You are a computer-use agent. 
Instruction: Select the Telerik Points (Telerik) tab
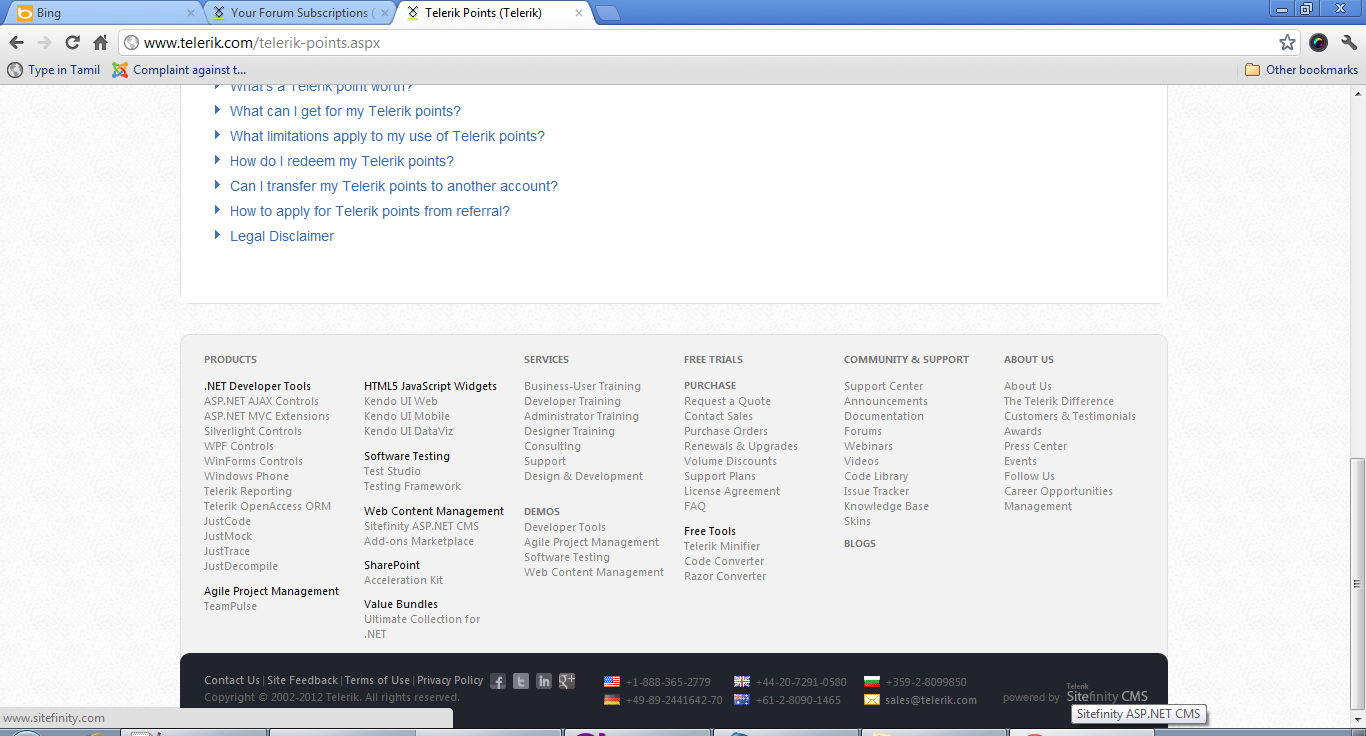point(494,13)
